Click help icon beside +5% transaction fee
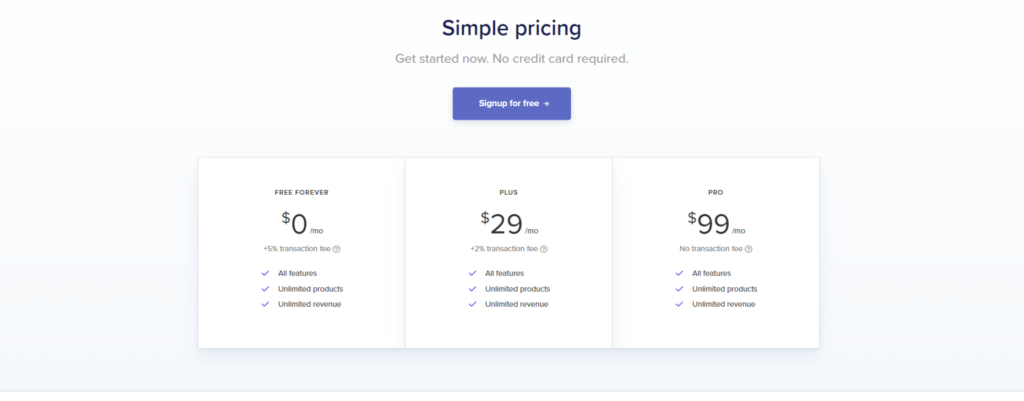Image resolution: width=1024 pixels, height=401 pixels. [337, 249]
